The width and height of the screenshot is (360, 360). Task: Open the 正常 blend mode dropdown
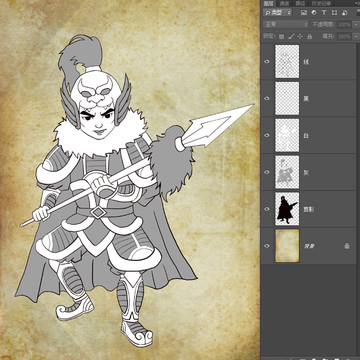(x=286, y=24)
